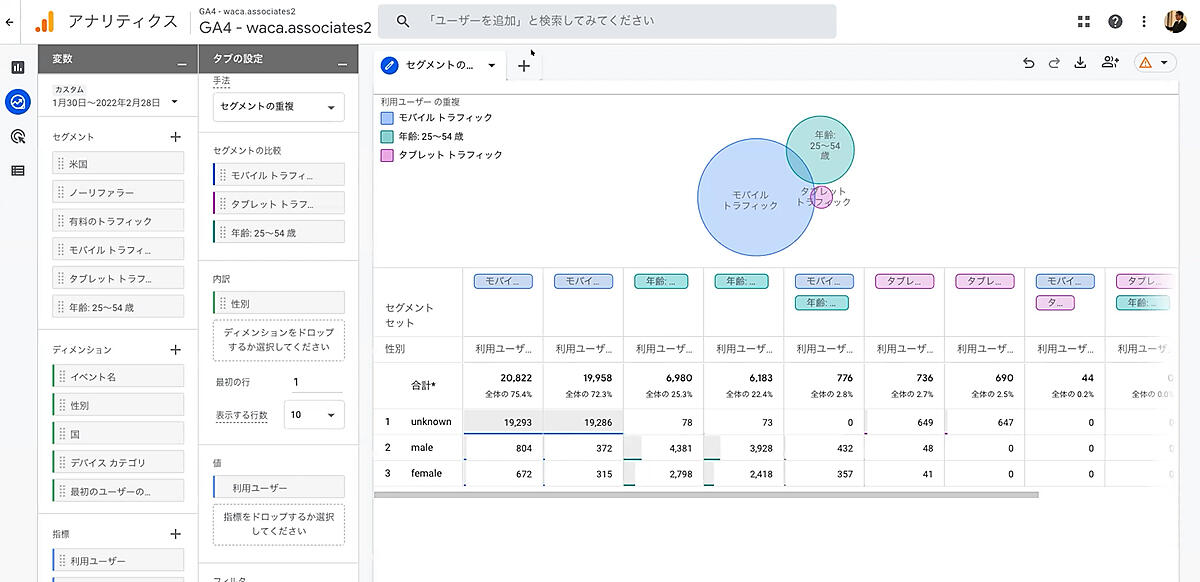The width and height of the screenshot is (1200, 582).
Task: Minimize the Variables panel
Action: (x=181, y=61)
